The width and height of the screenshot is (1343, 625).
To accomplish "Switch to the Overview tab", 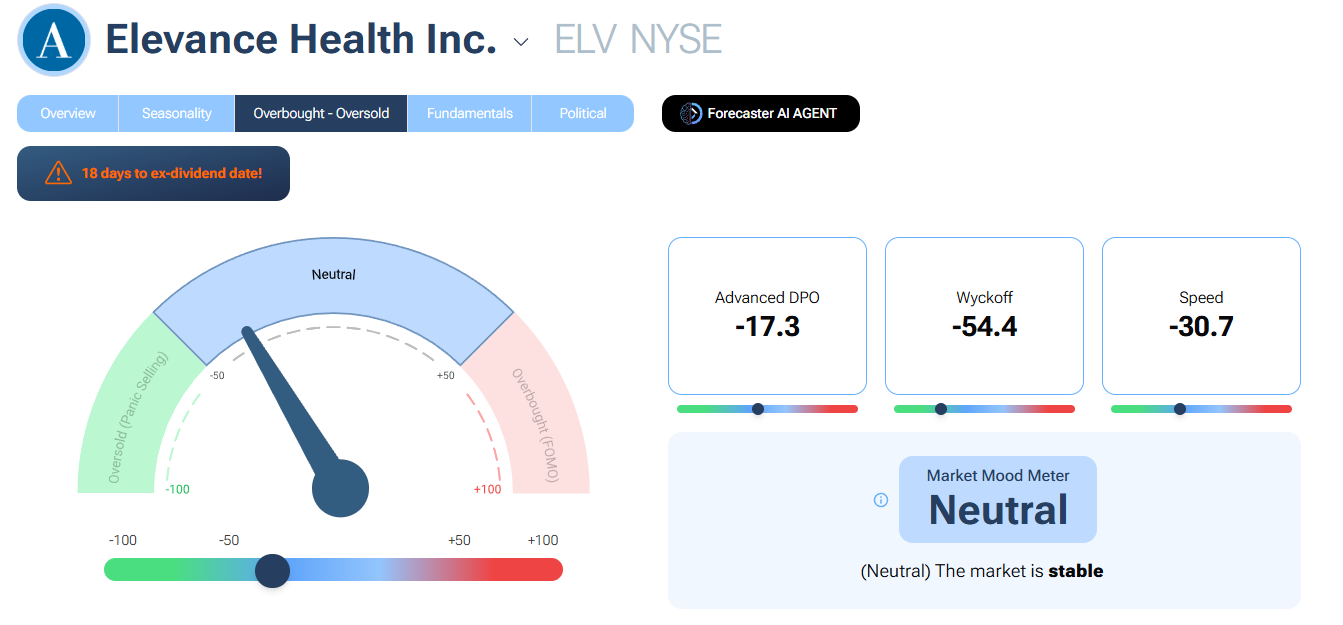I will coord(68,114).
